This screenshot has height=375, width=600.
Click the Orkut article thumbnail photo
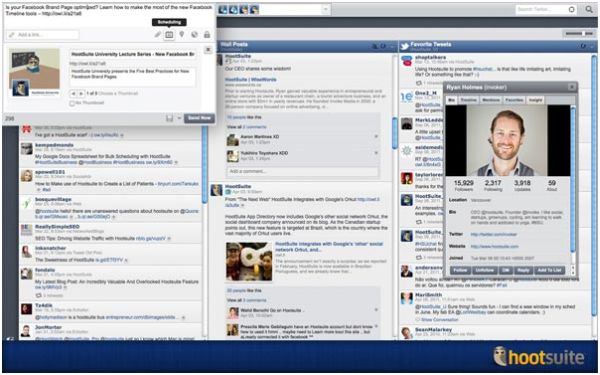(249, 261)
